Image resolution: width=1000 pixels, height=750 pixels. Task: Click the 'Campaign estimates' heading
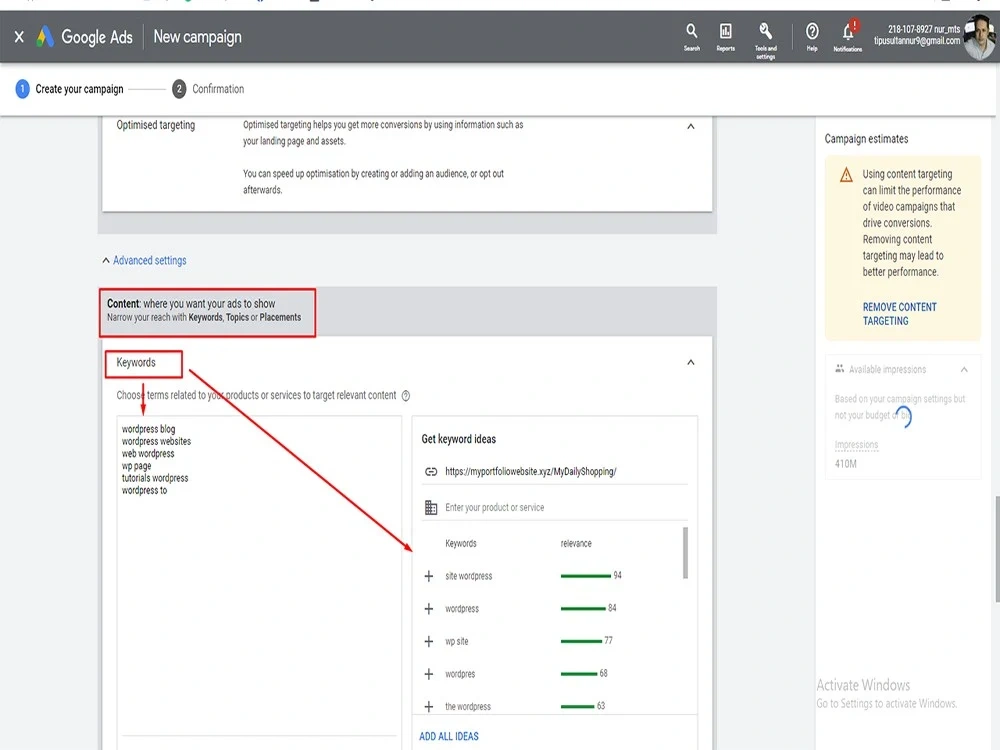click(x=866, y=138)
